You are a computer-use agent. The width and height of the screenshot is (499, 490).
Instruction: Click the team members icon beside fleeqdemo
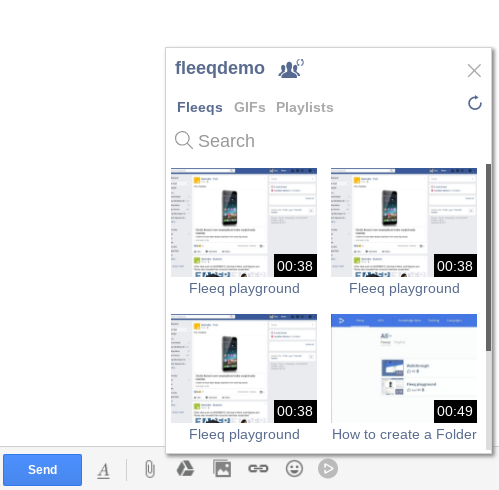[291, 69]
